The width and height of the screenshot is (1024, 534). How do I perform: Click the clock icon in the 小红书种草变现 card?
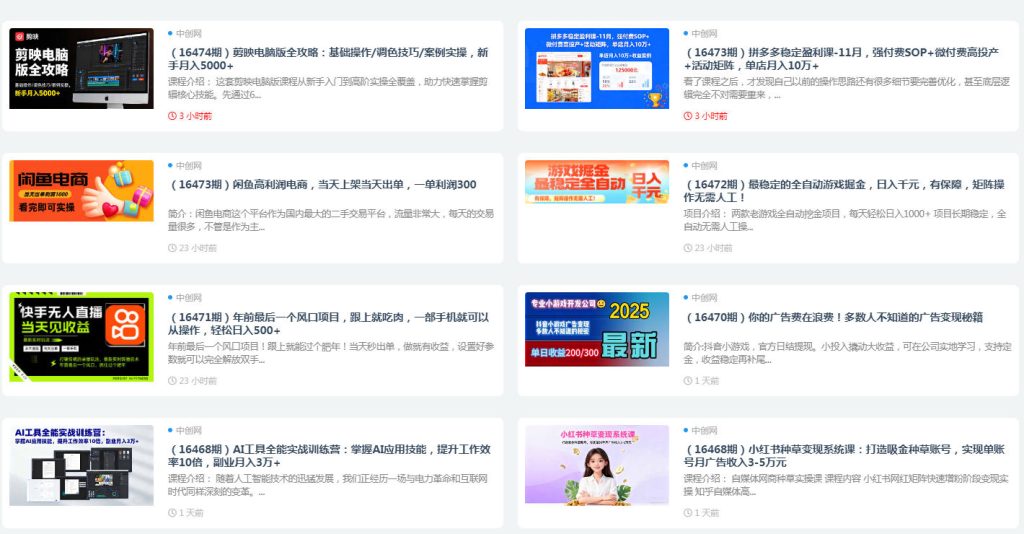688,513
